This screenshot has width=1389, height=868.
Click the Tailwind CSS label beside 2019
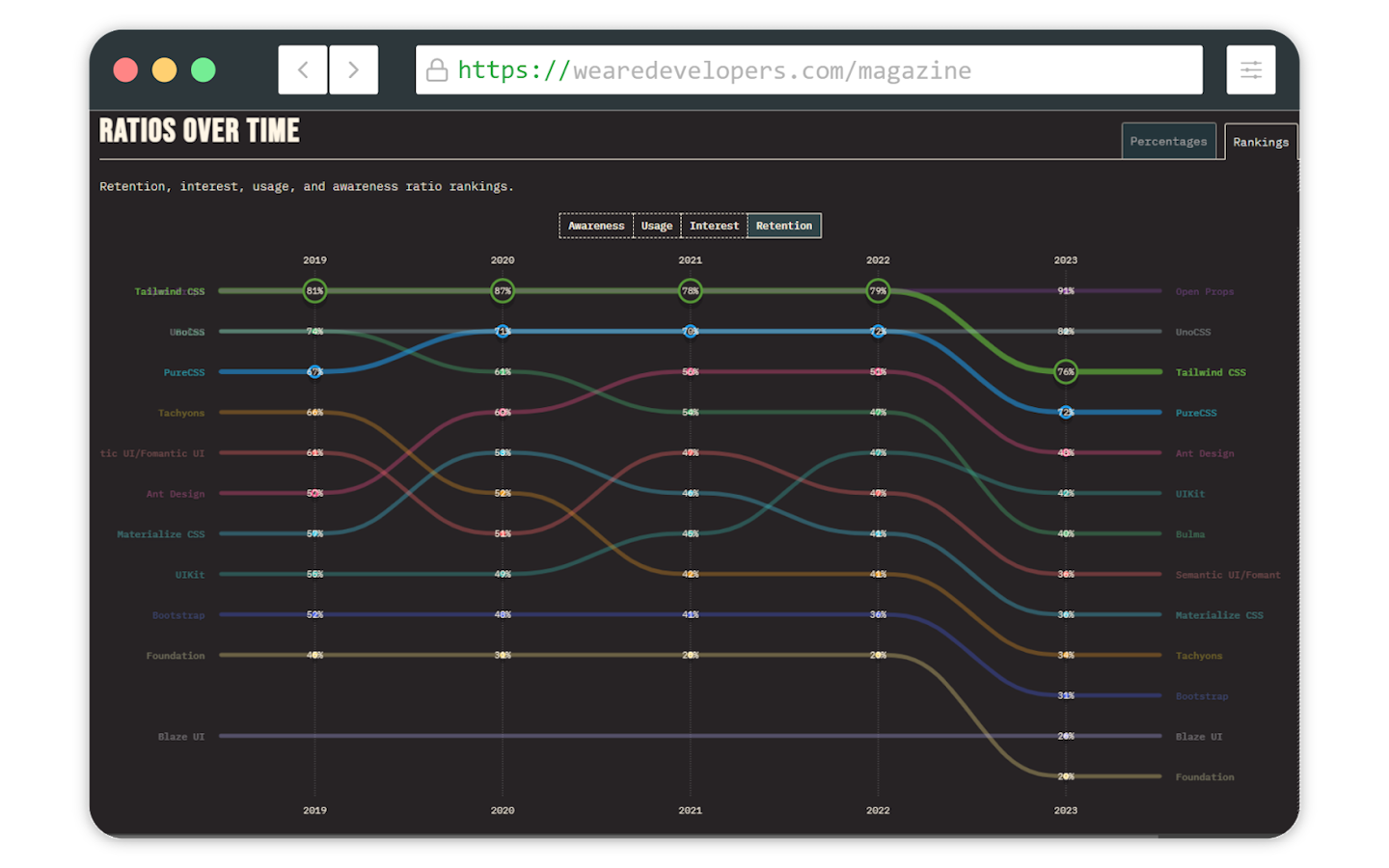tap(170, 291)
